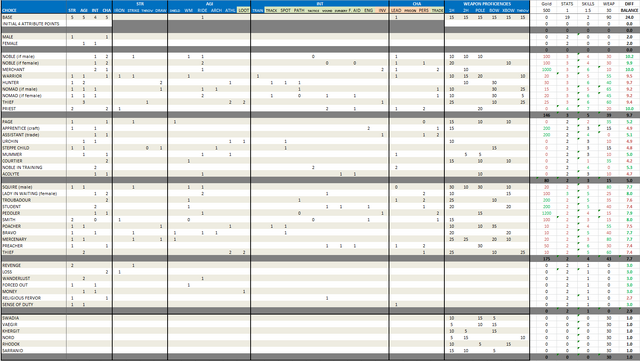The image size is (640, 361).
Task: Click the PERS skill column header
Action: click(x=424, y=10)
